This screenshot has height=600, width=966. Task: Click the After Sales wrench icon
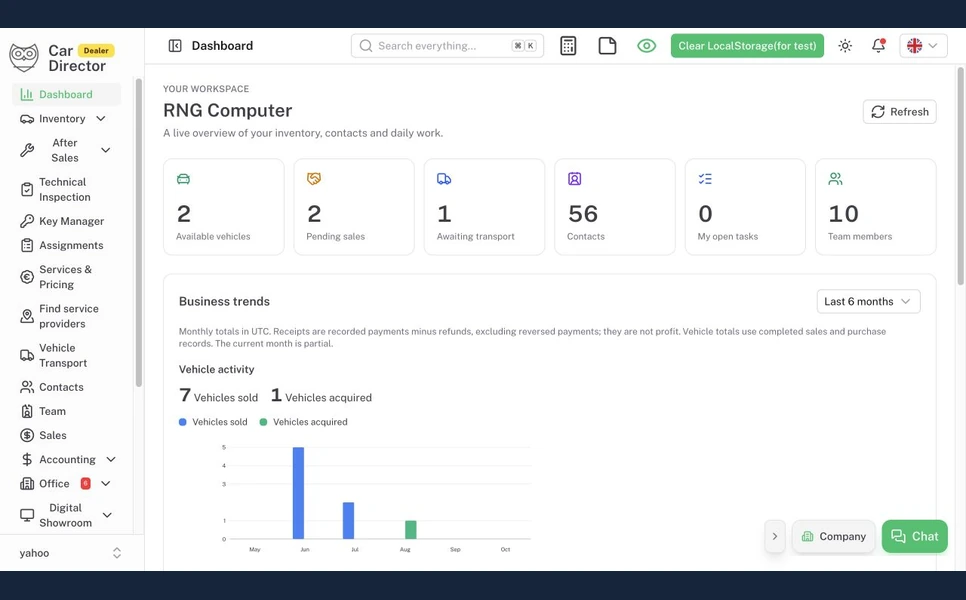[27, 150]
